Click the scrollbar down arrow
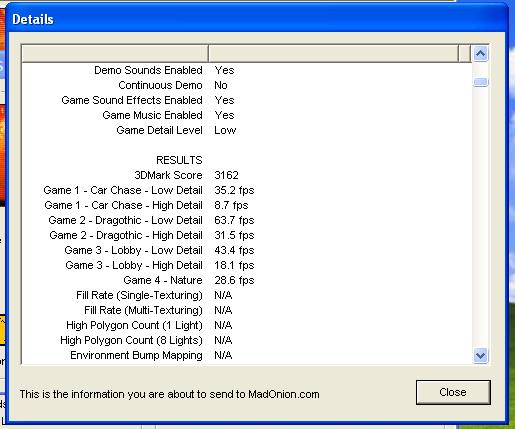515x429 pixels. pyautogui.click(x=480, y=356)
